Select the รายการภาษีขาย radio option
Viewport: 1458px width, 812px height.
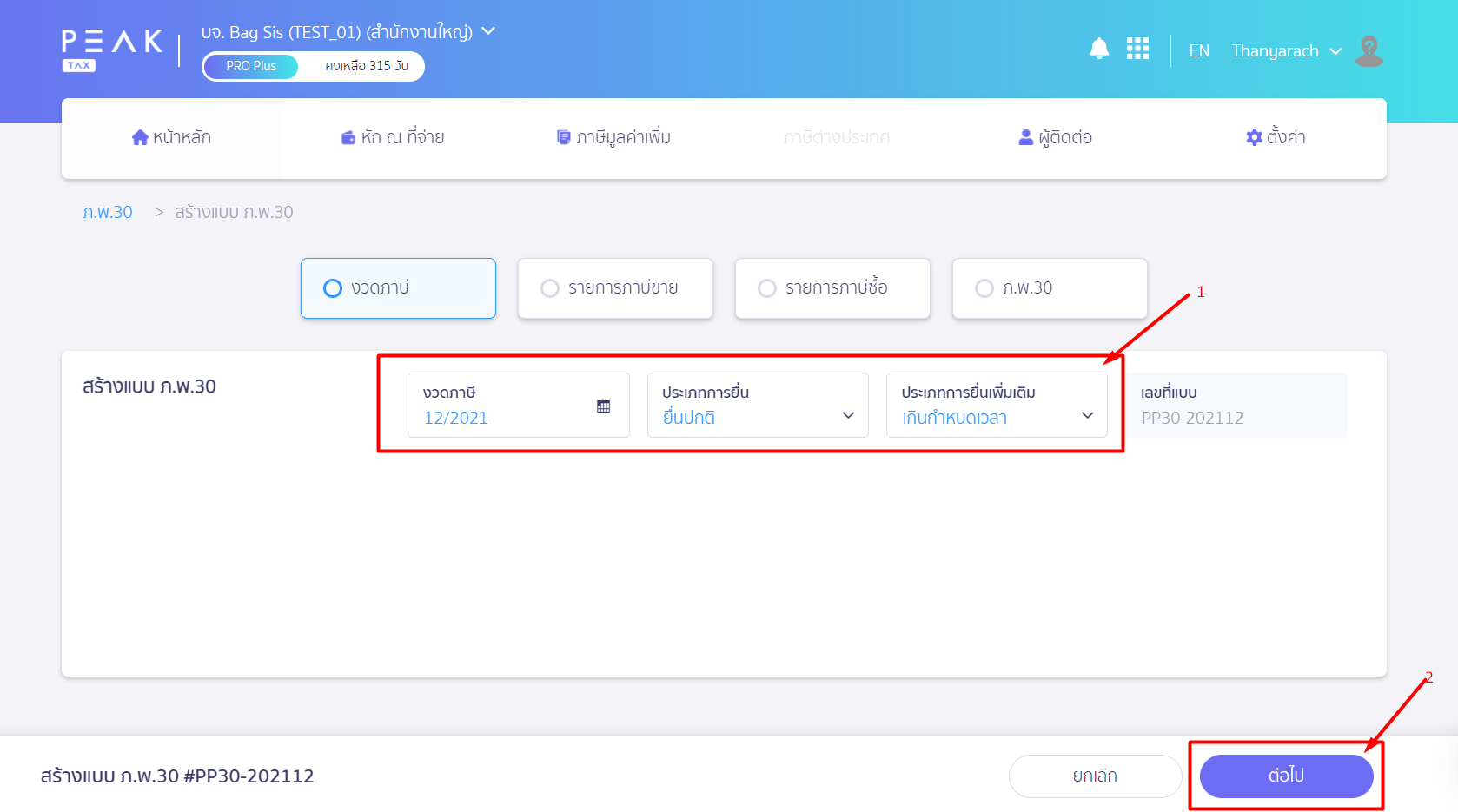[550, 288]
